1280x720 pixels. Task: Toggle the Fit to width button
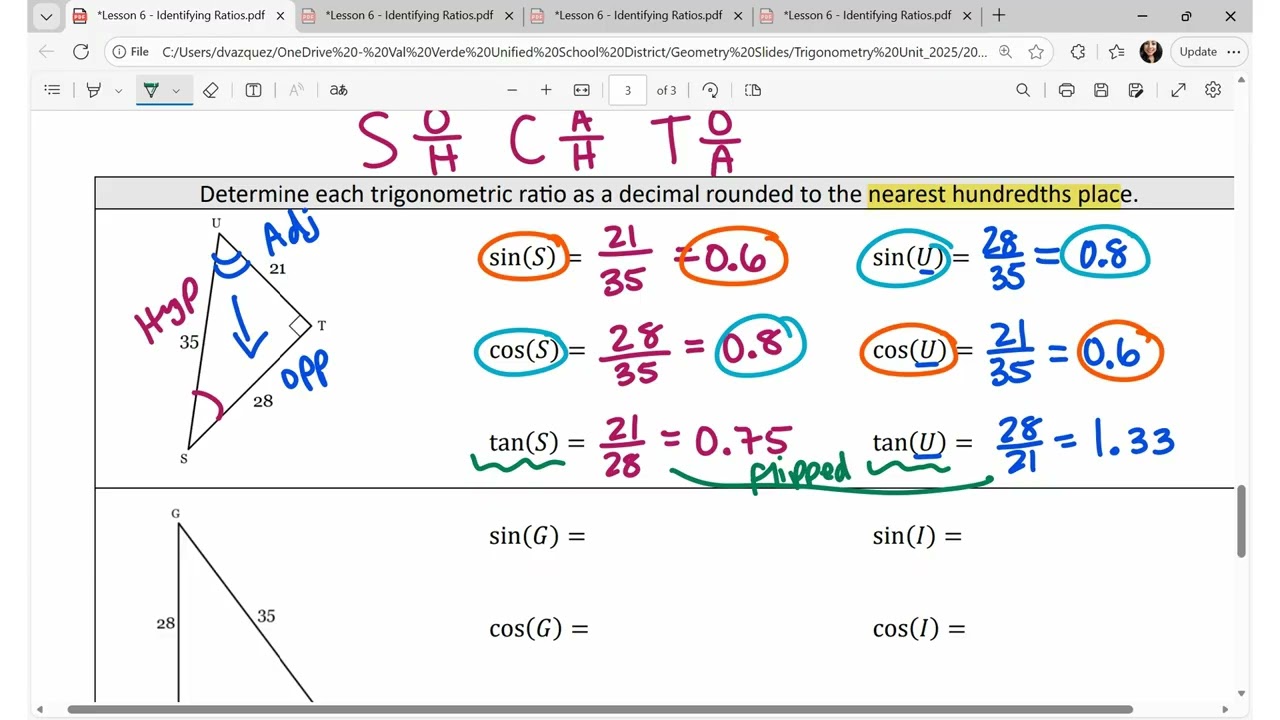click(582, 90)
